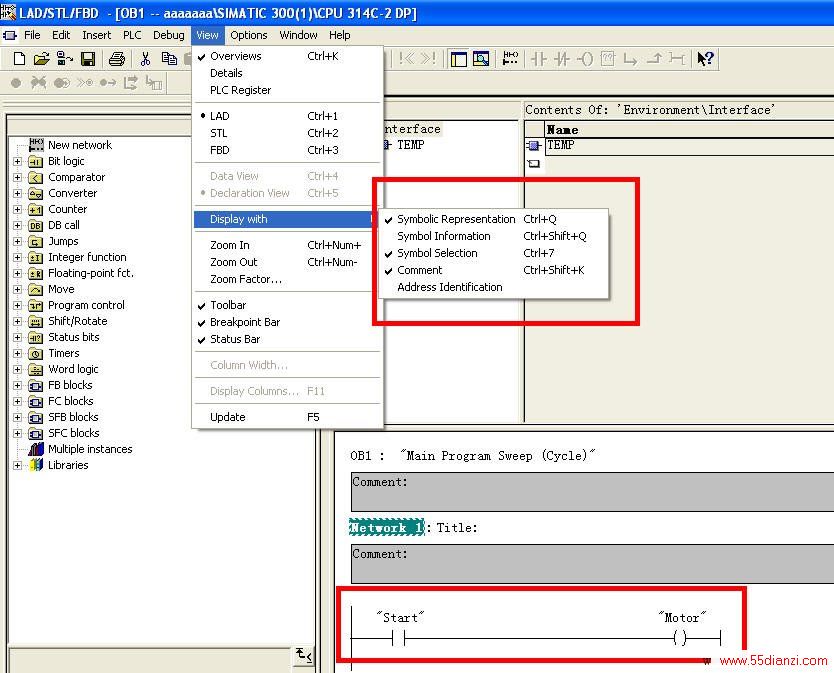Expand the Comparator tree node
834x673 pixels.
pos(18,177)
